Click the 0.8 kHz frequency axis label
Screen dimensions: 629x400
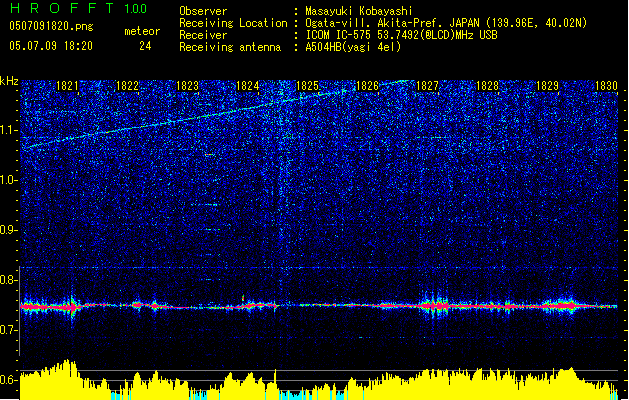tap(9, 280)
